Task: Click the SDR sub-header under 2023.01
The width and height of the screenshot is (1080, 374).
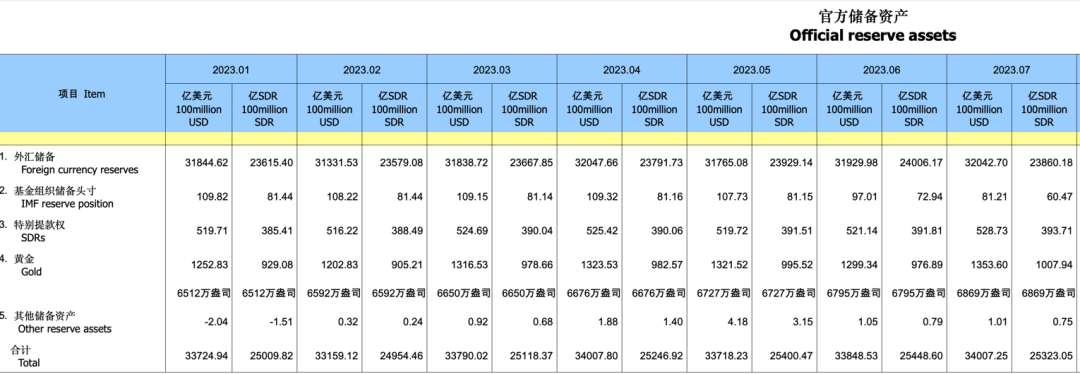Action: [x=264, y=109]
